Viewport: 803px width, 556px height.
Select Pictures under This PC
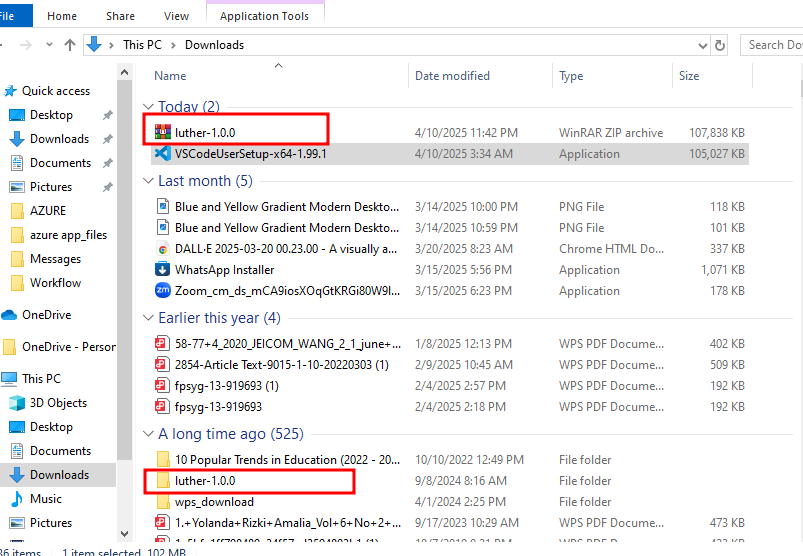[x=51, y=523]
